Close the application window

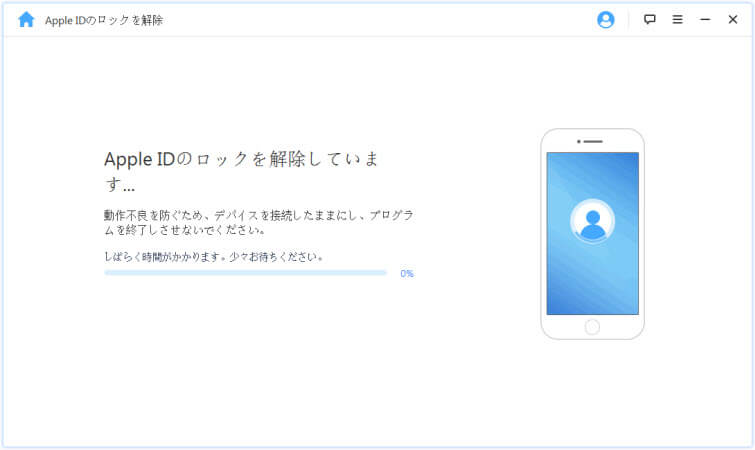click(x=733, y=19)
